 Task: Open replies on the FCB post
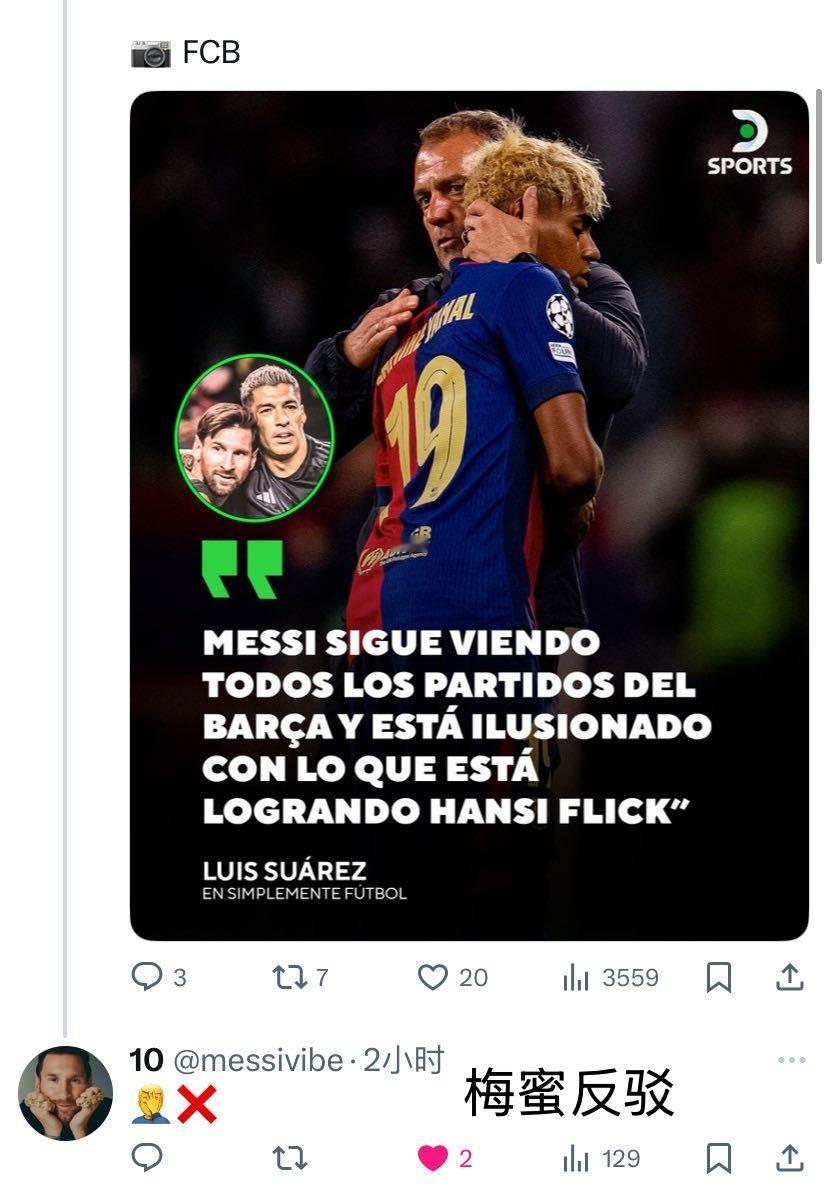(158, 977)
